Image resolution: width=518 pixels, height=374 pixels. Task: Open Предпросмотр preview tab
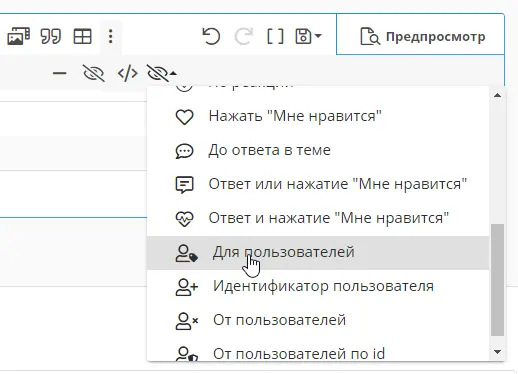(x=420, y=34)
